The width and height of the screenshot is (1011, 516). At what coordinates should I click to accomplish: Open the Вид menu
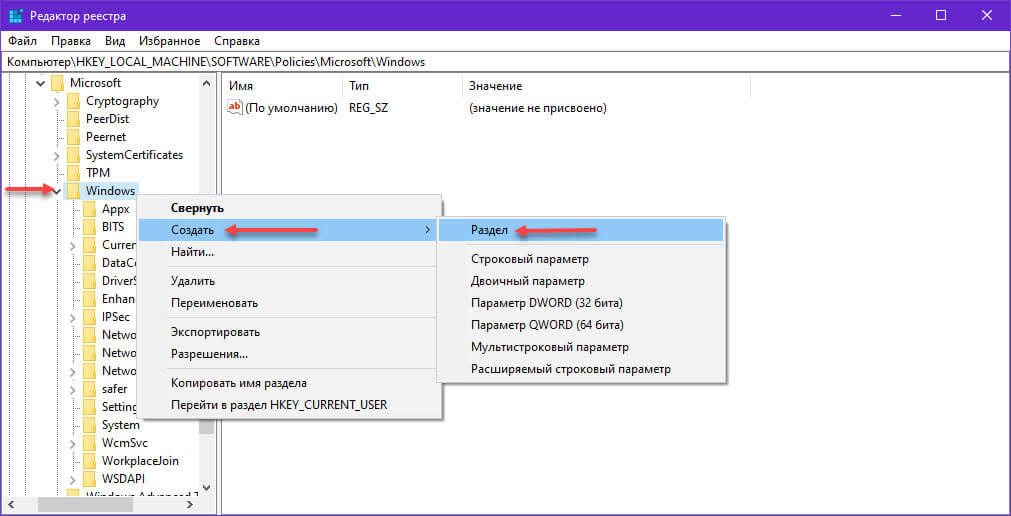pos(115,41)
